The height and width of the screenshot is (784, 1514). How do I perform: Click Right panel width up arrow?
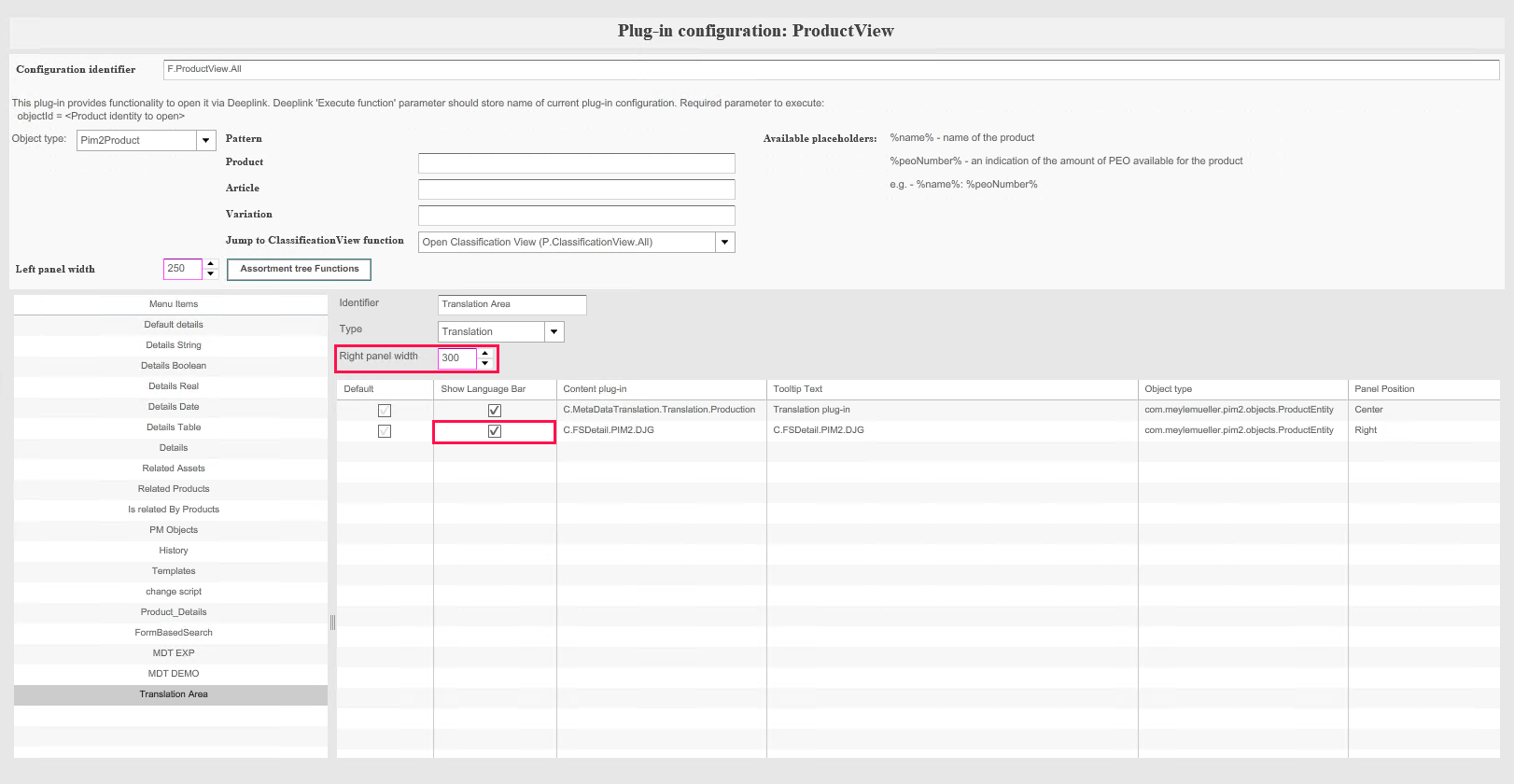coord(484,353)
